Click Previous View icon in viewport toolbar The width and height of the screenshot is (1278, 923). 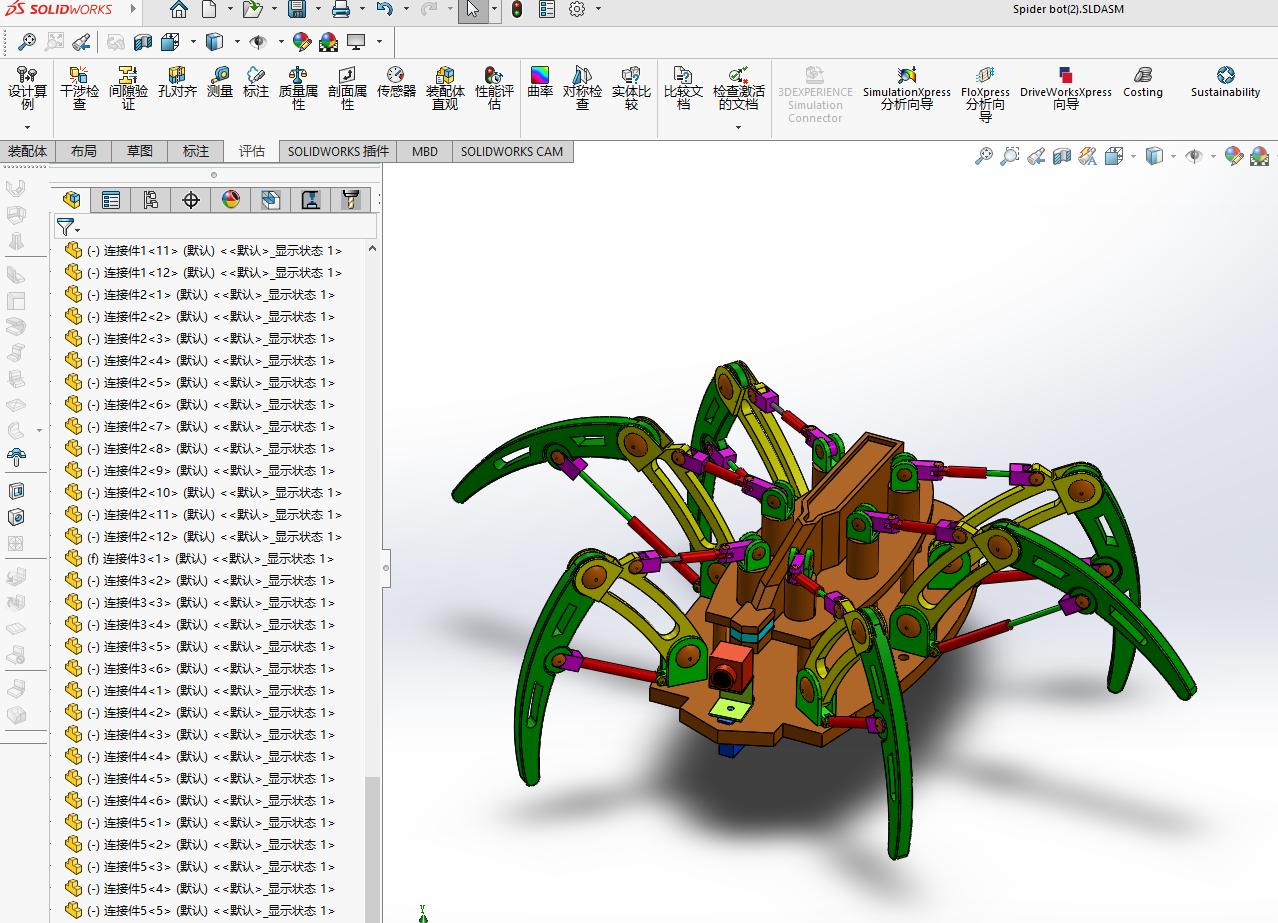click(x=1036, y=156)
